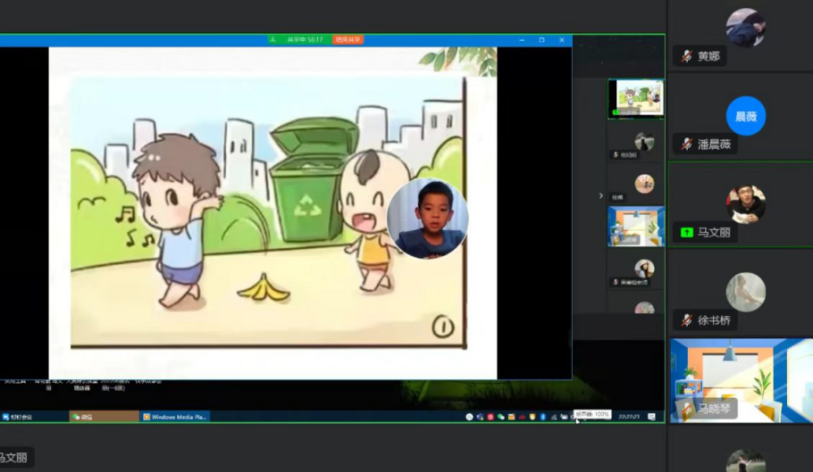Click the green sharing icon beside 马文丽
The image size is (813, 472).
click(686, 233)
